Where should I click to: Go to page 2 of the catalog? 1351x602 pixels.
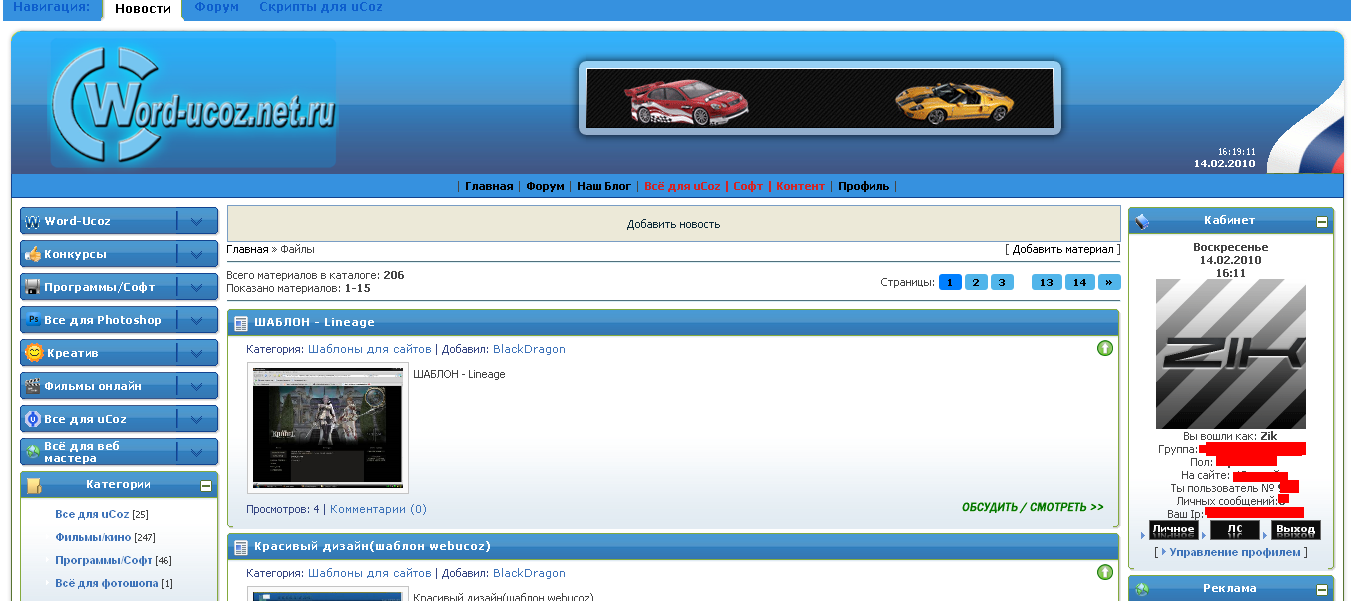pos(977,282)
